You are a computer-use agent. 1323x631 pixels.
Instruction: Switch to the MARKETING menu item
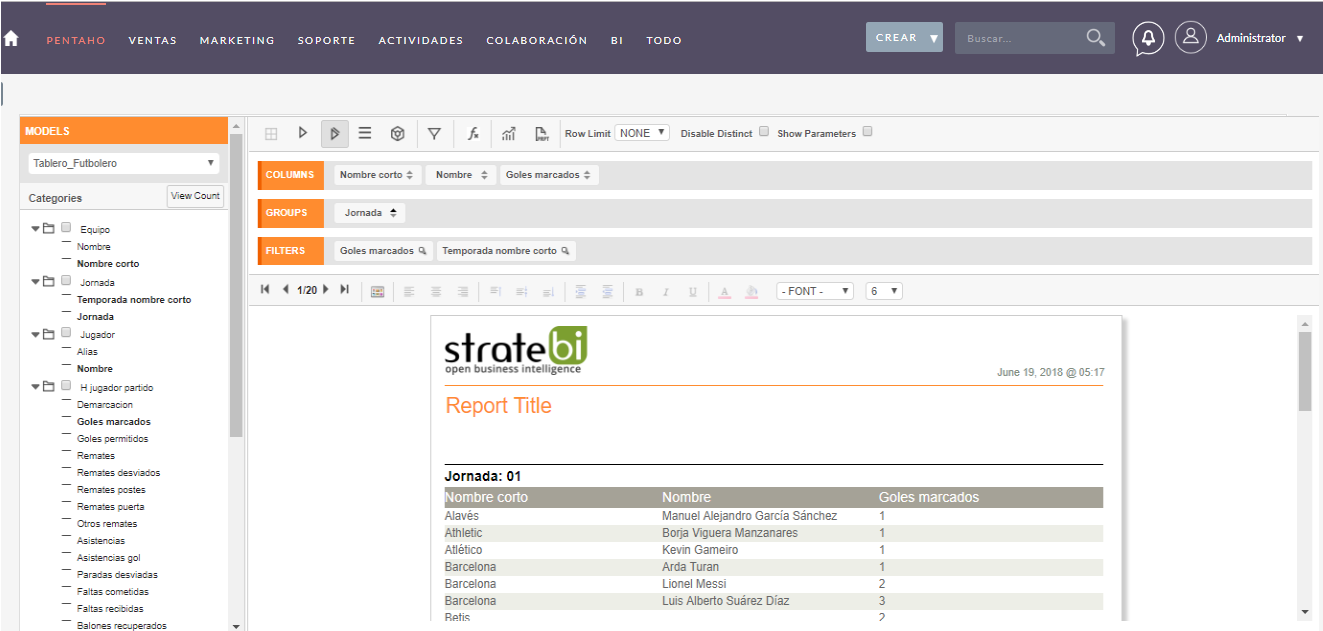[x=236, y=40]
